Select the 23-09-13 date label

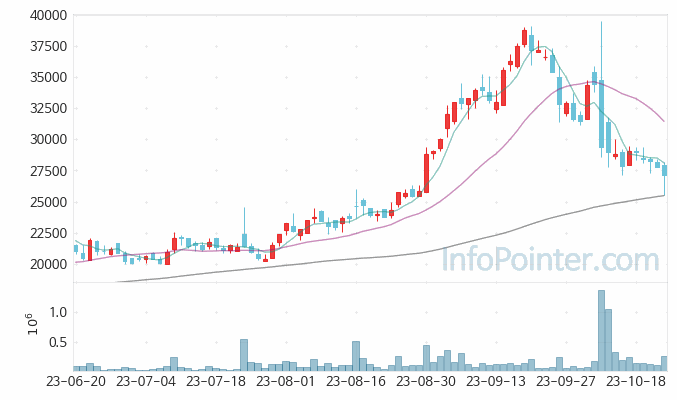pyautogui.click(x=496, y=382)
